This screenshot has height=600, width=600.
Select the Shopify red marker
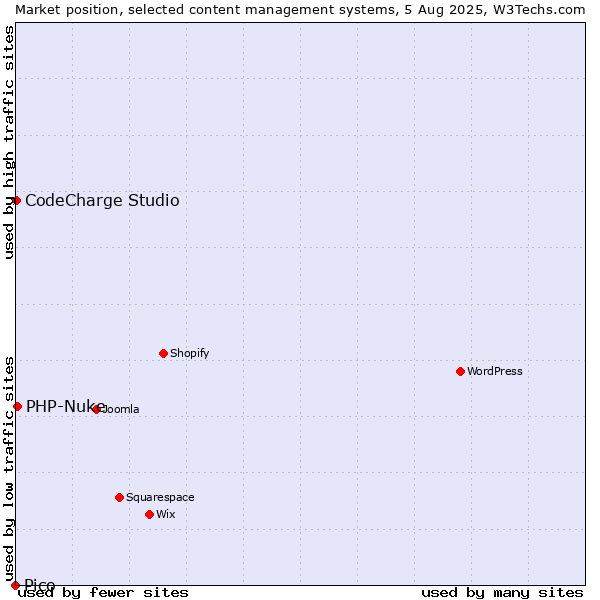pos(163,353)
